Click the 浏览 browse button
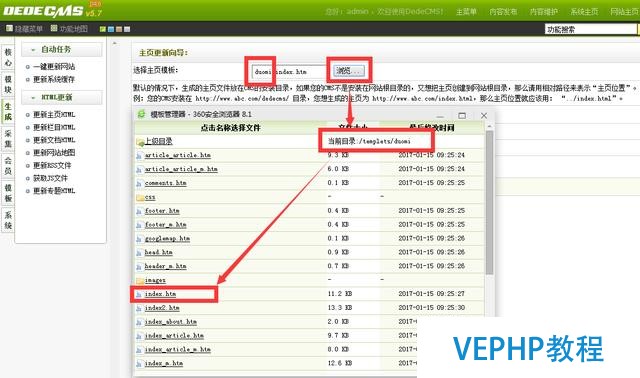Image resolution: width=640 pixels, height=378 pixels. click(x=349, y=71)
